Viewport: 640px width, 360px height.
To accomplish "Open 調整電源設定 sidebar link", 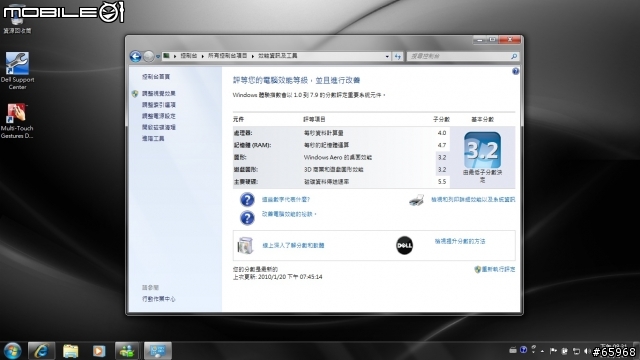I will [158, 116].
